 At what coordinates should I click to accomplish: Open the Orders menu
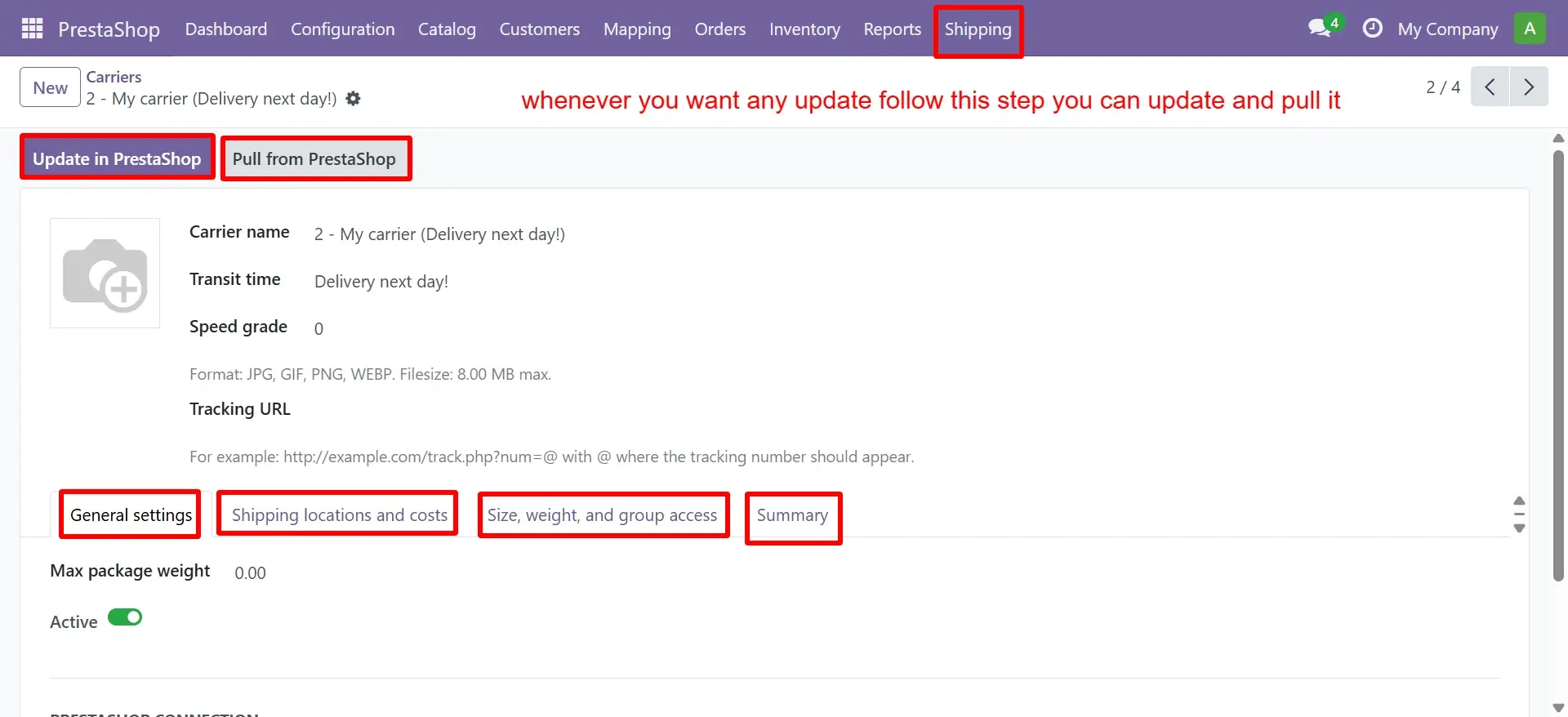[720, 29]
